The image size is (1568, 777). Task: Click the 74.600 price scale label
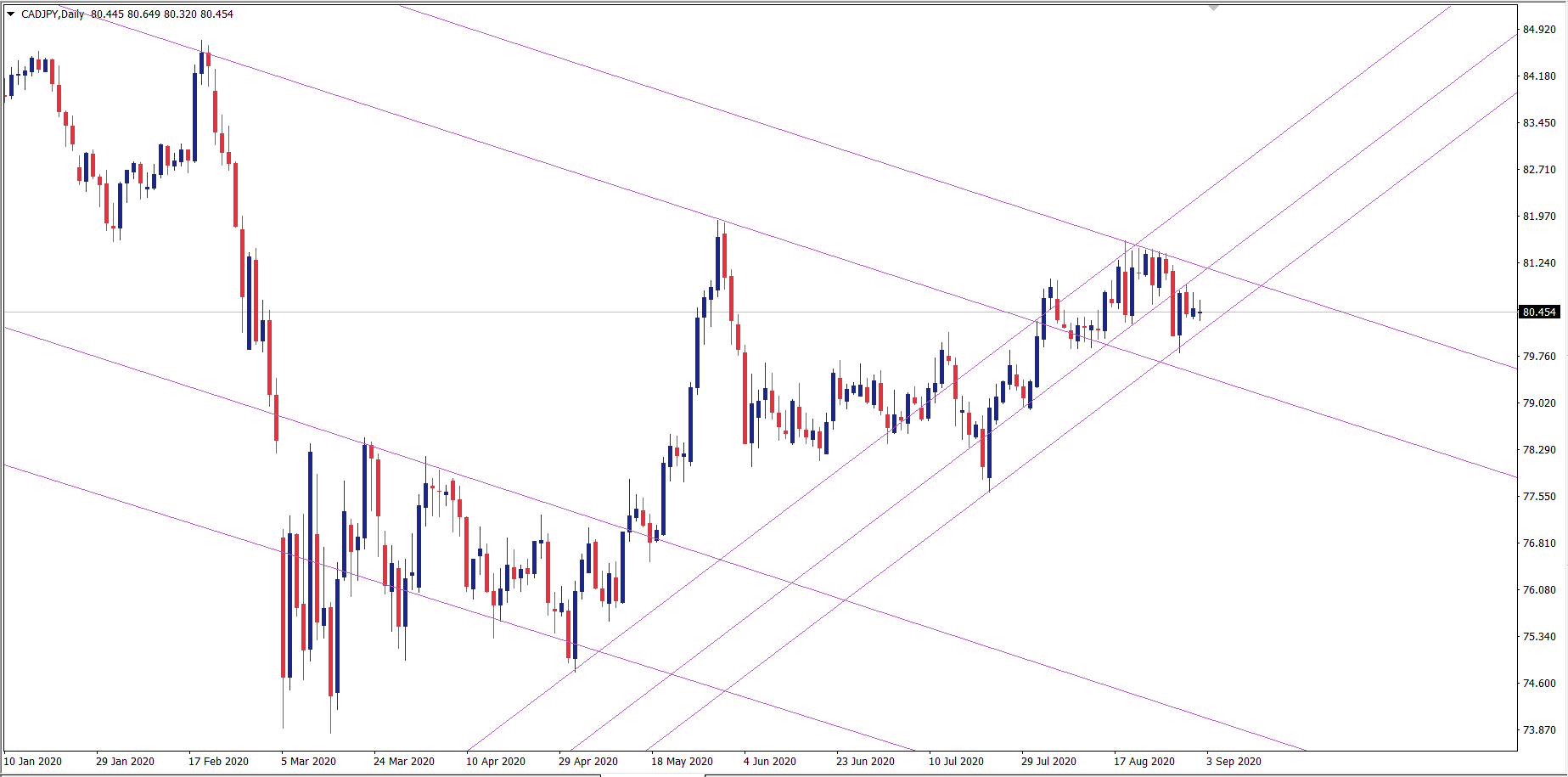click(x=1539, y=683)
